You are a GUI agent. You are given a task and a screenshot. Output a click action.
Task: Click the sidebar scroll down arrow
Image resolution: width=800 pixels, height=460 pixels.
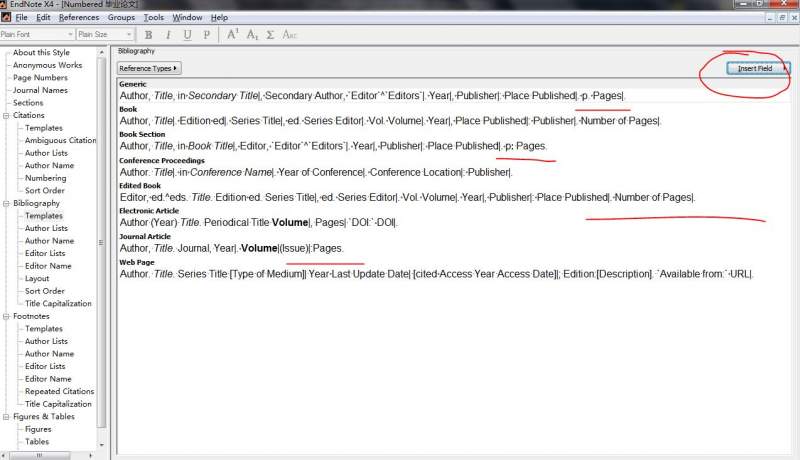(101, 445)
